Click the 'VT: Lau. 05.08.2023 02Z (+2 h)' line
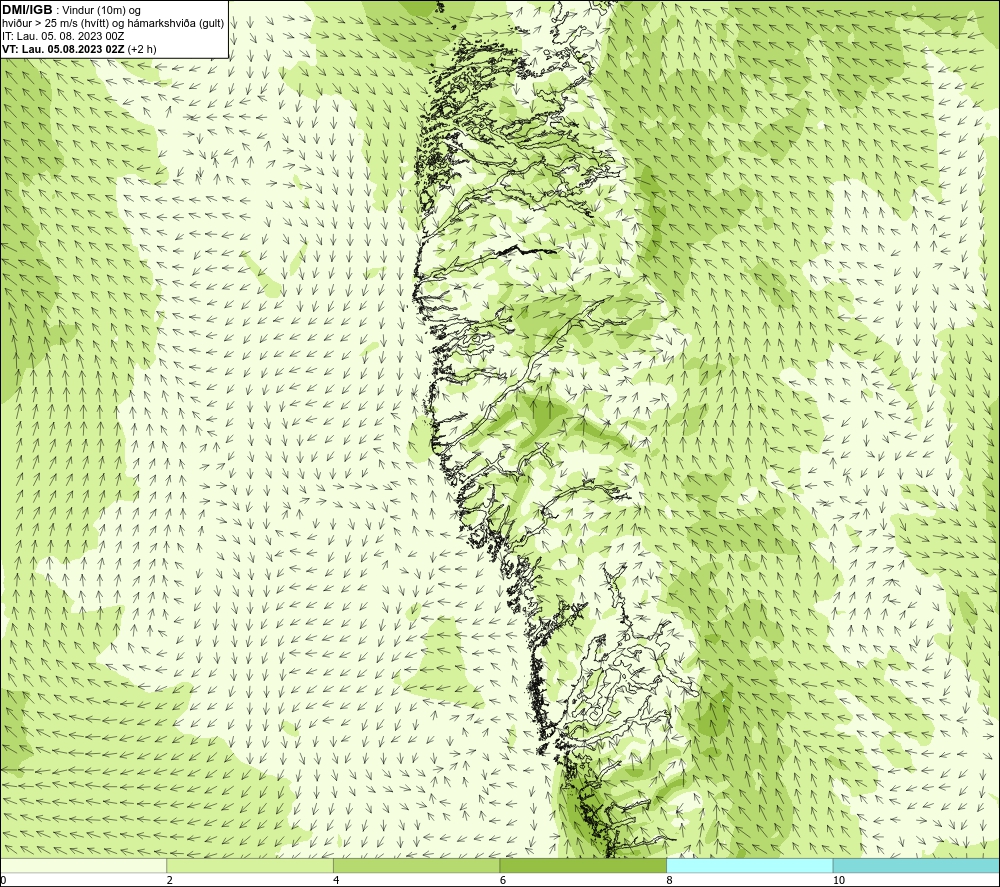 [79, 48]
